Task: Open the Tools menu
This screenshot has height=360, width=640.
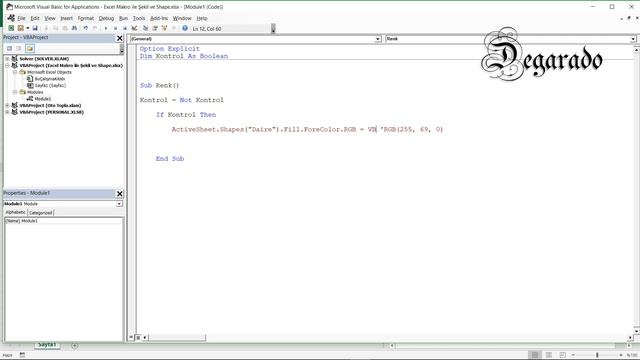Action: [x=139, y=18]
